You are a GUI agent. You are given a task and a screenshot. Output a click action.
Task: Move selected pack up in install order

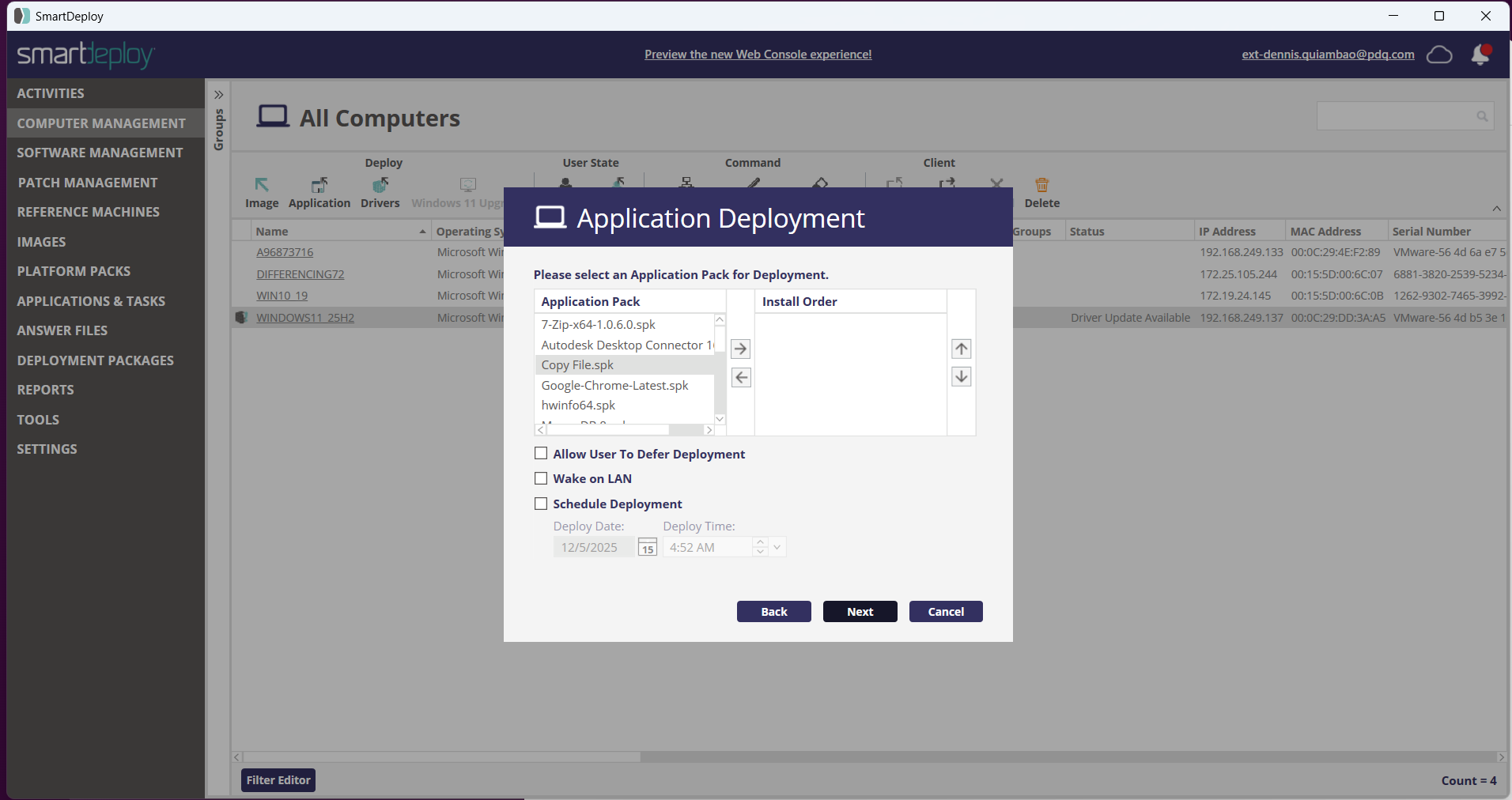pyautogui.click(x=961, y=349)
